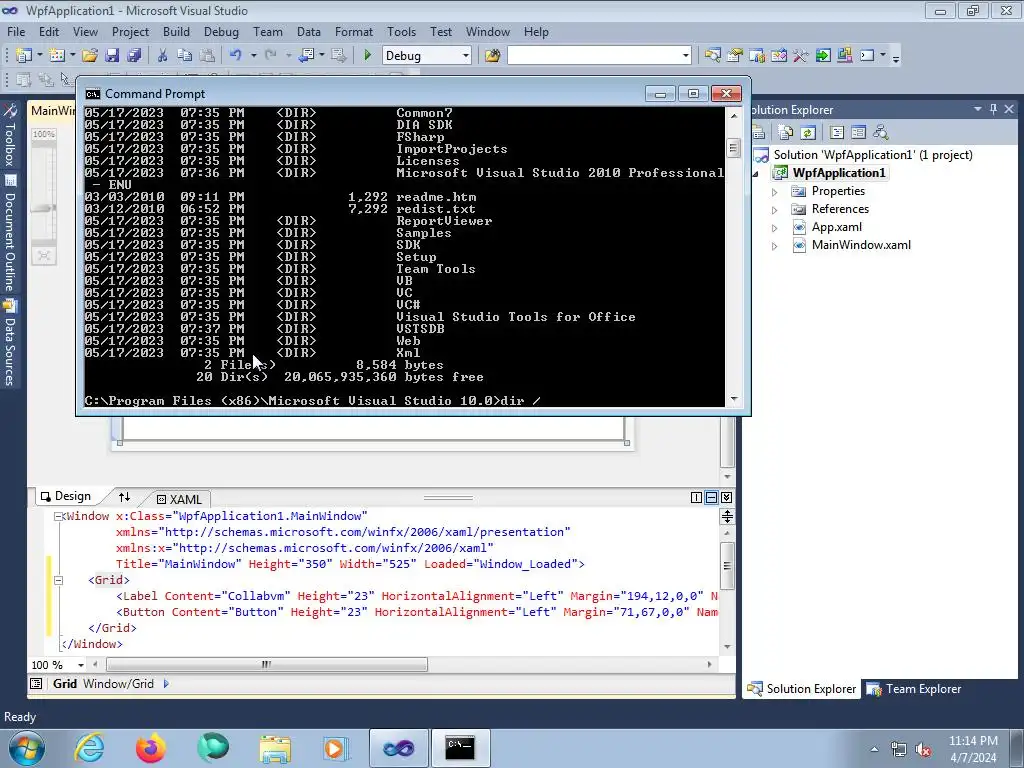1024x768 pixels.
Task: Expand the App.xaml node
Action: point(775,228)
